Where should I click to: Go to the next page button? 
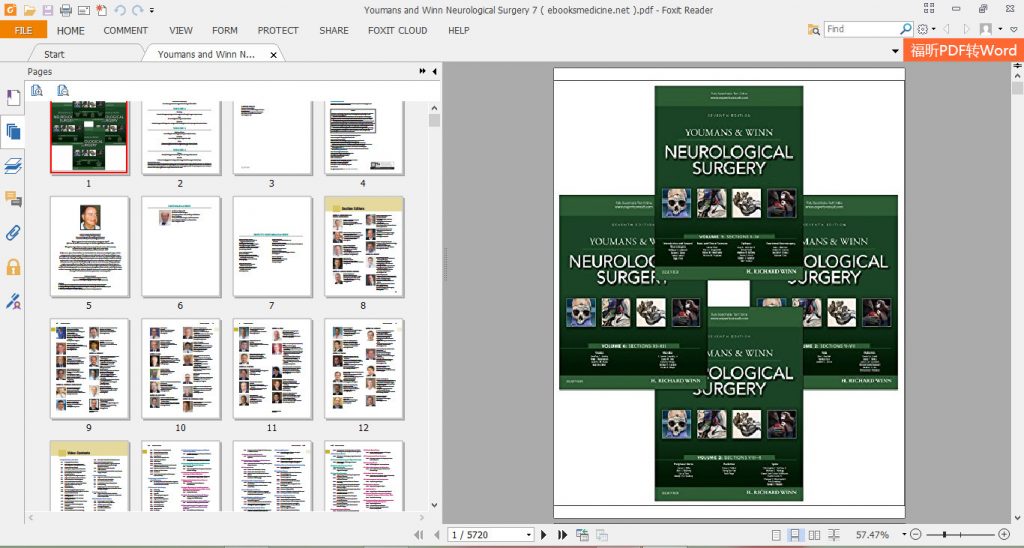pos(543,534)
